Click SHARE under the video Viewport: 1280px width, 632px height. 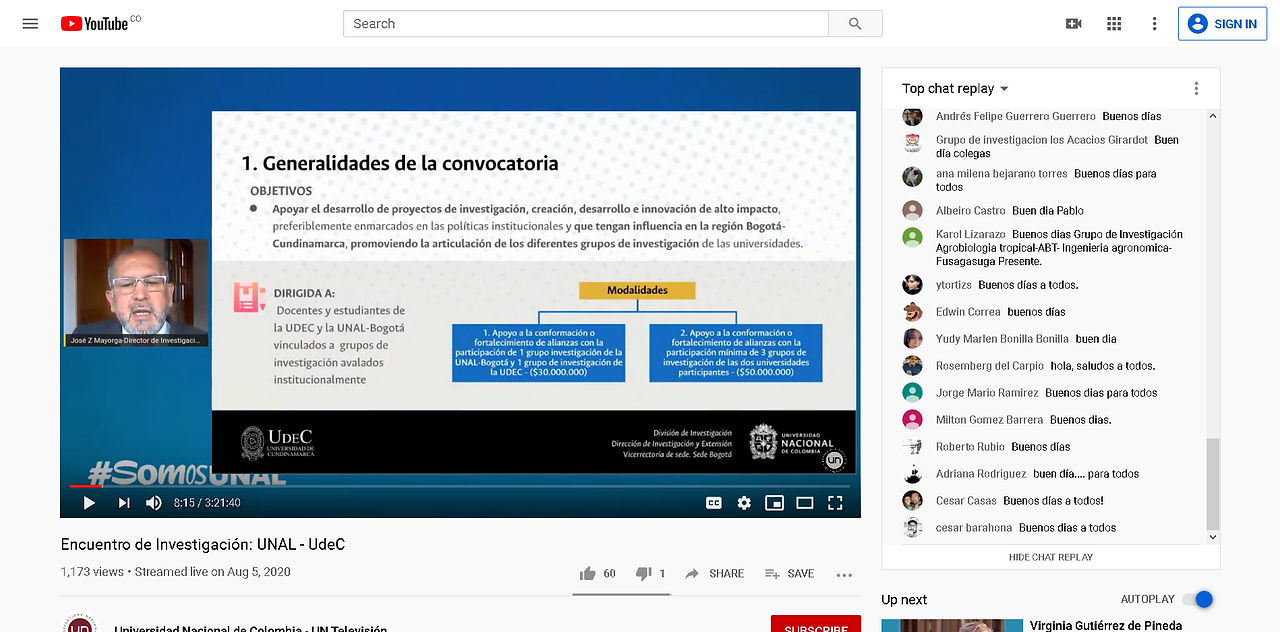coord(714,574)
